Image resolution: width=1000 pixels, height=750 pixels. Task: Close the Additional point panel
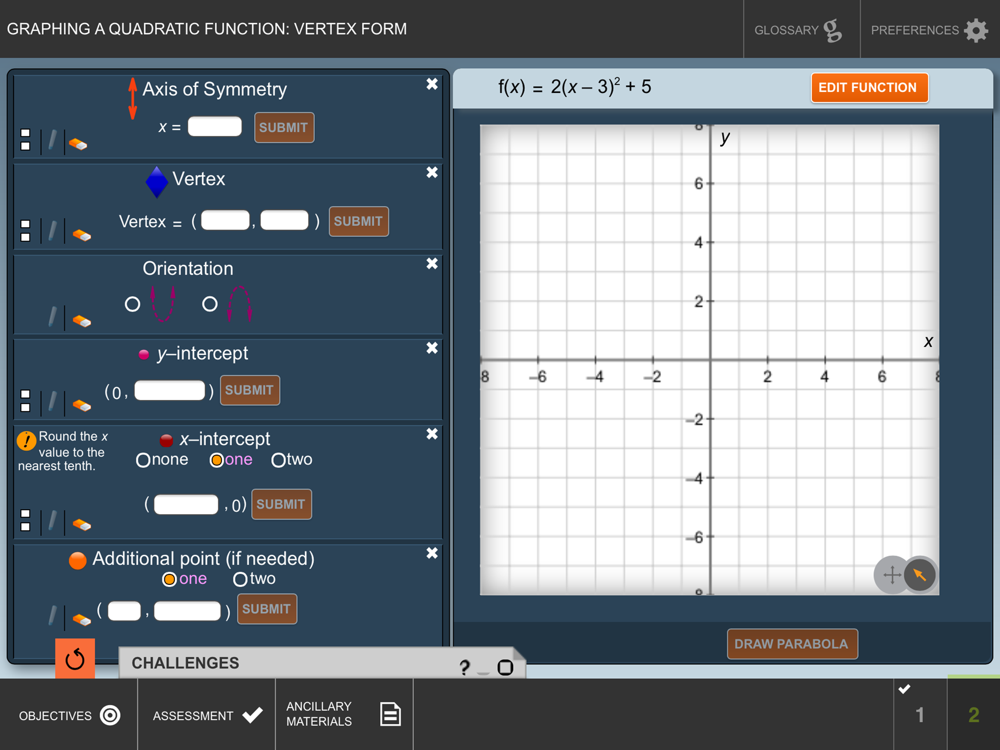tap(432, 553)
